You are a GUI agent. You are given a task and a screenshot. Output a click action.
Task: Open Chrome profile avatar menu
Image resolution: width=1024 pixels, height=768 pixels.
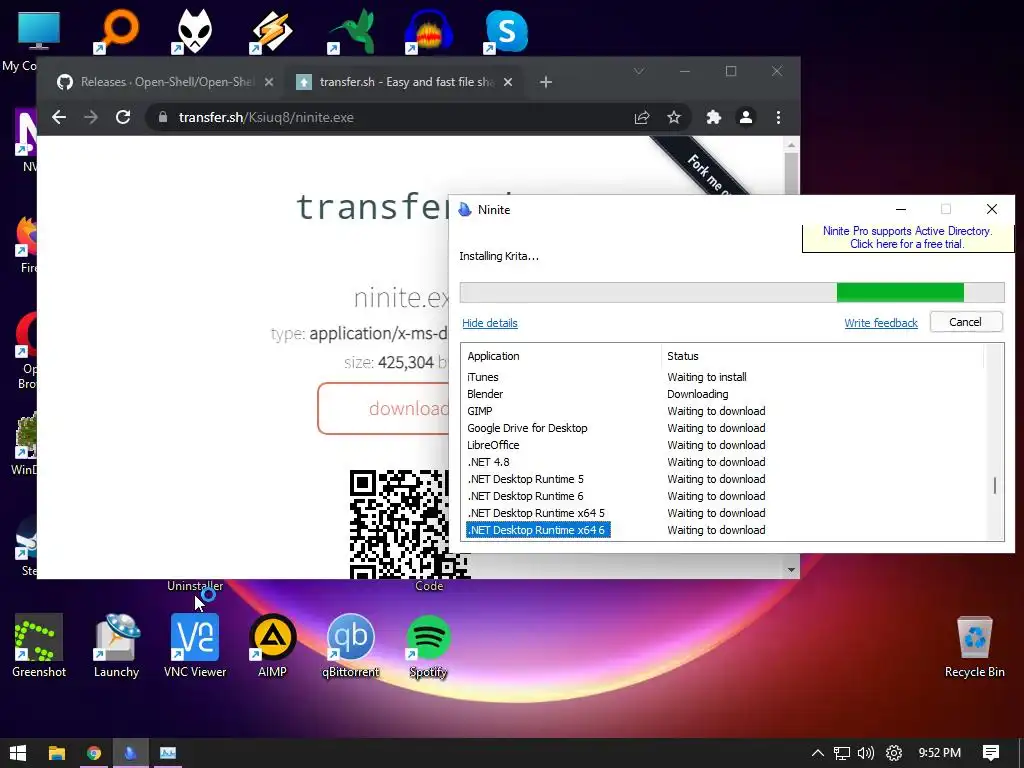tap(746, 117)
